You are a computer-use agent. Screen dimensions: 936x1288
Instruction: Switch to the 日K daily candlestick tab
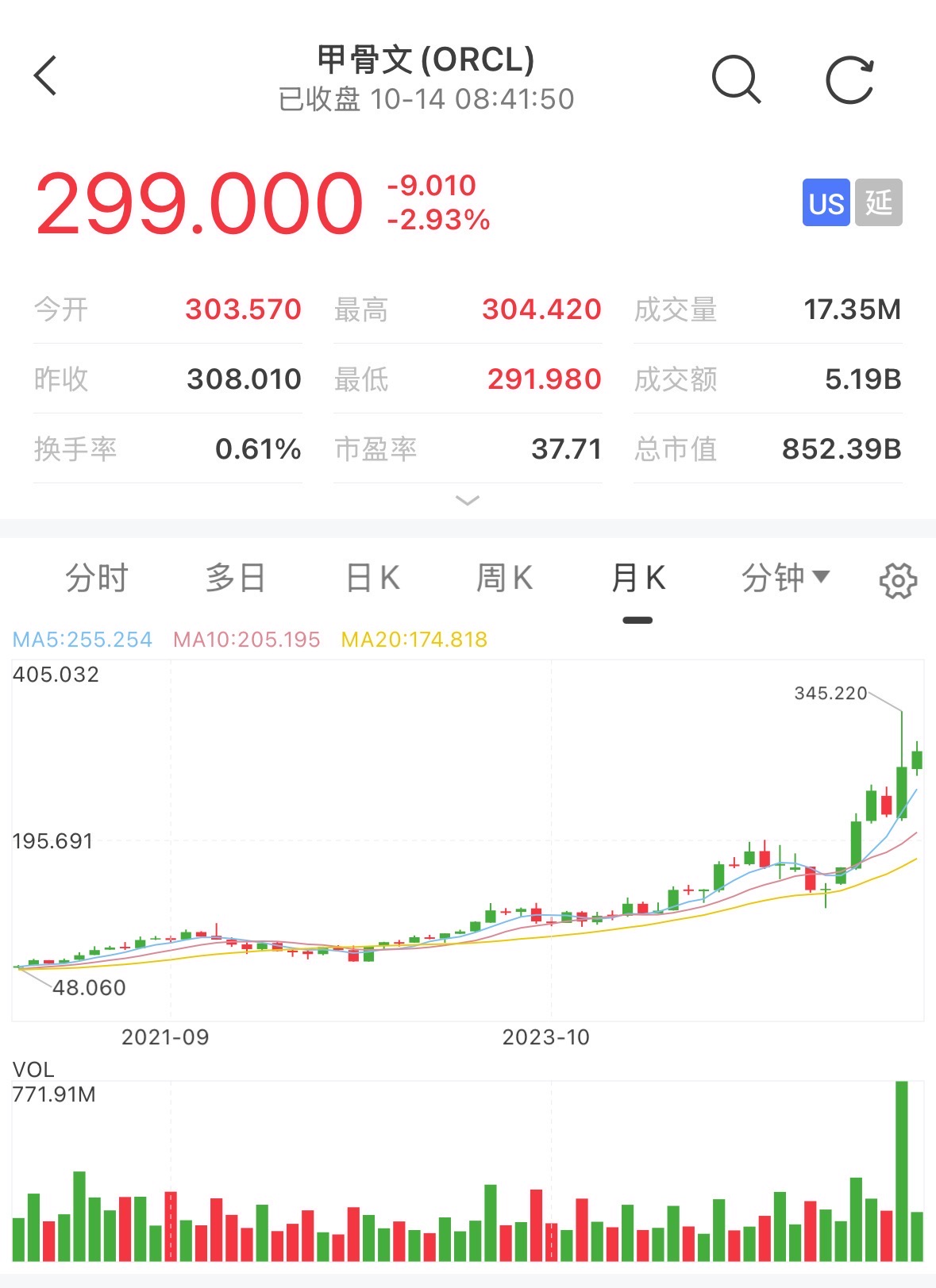[372, 578]
